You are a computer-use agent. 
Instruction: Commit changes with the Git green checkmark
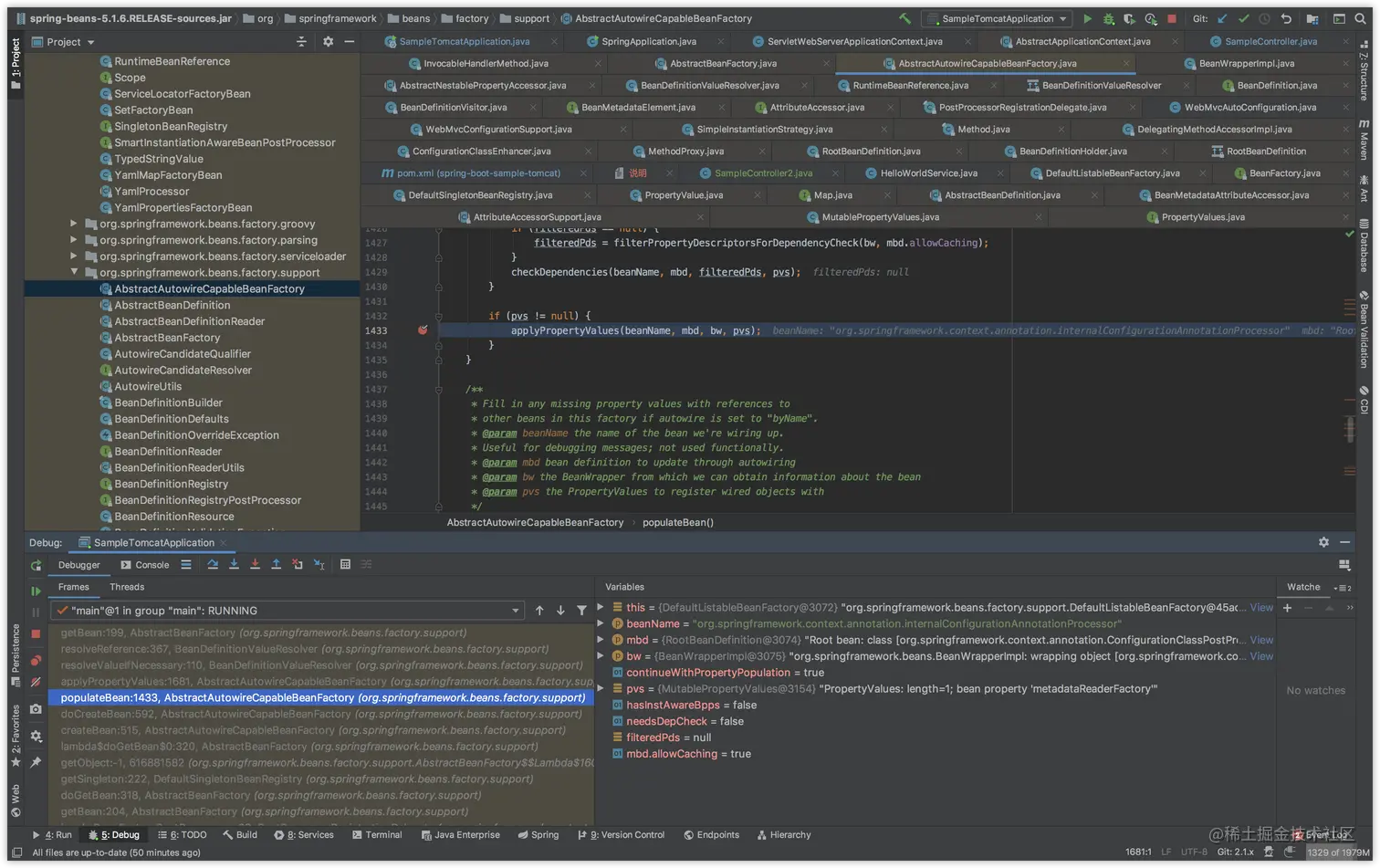1243,18
